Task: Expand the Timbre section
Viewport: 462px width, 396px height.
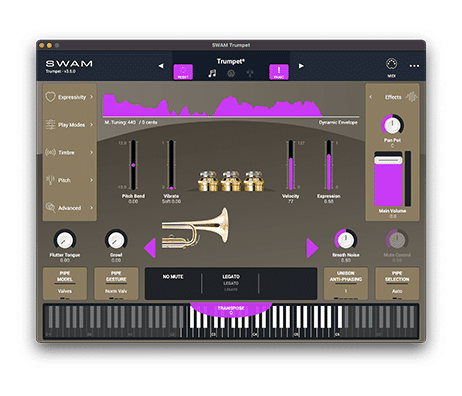Action: [69, 152]
